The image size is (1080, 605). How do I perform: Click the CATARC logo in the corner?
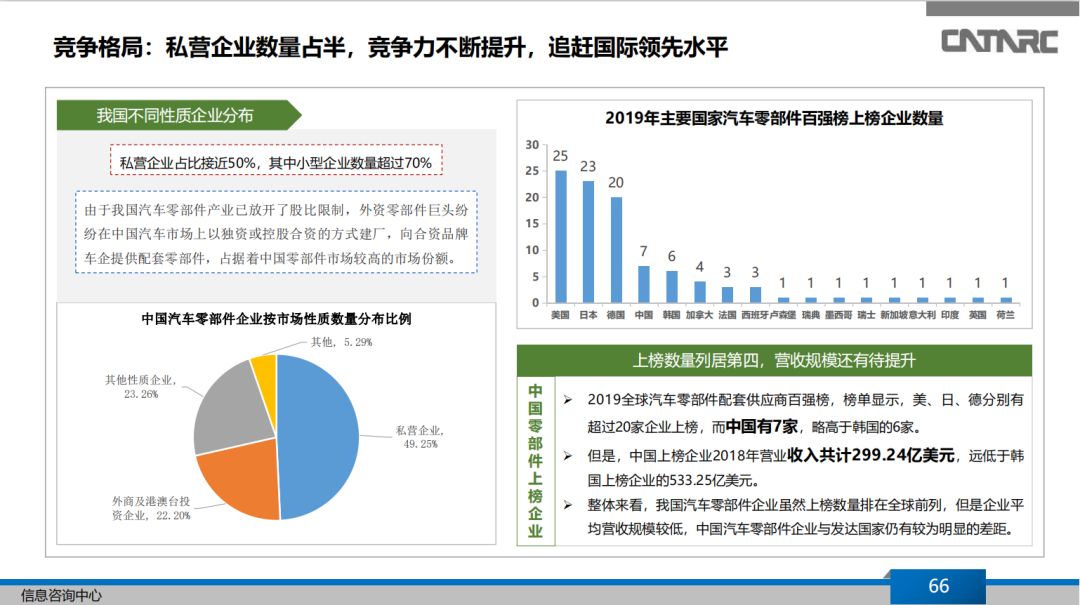(x=999, y=41)
